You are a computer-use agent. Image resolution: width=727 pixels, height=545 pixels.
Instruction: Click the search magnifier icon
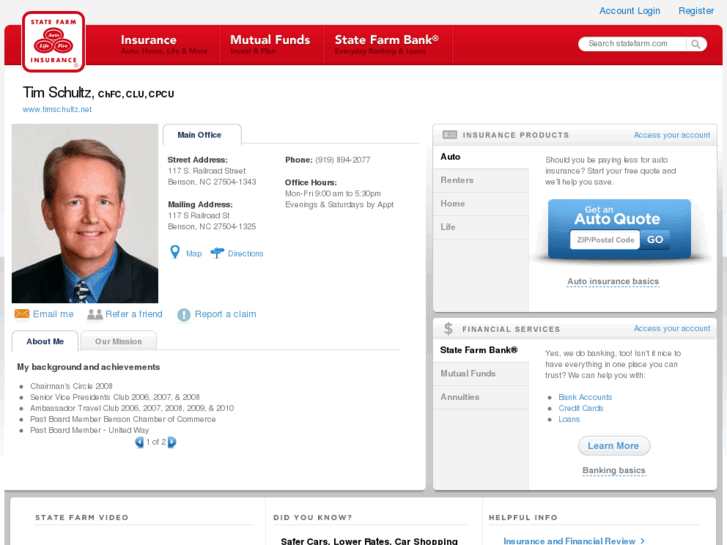(x=695, y=44)
